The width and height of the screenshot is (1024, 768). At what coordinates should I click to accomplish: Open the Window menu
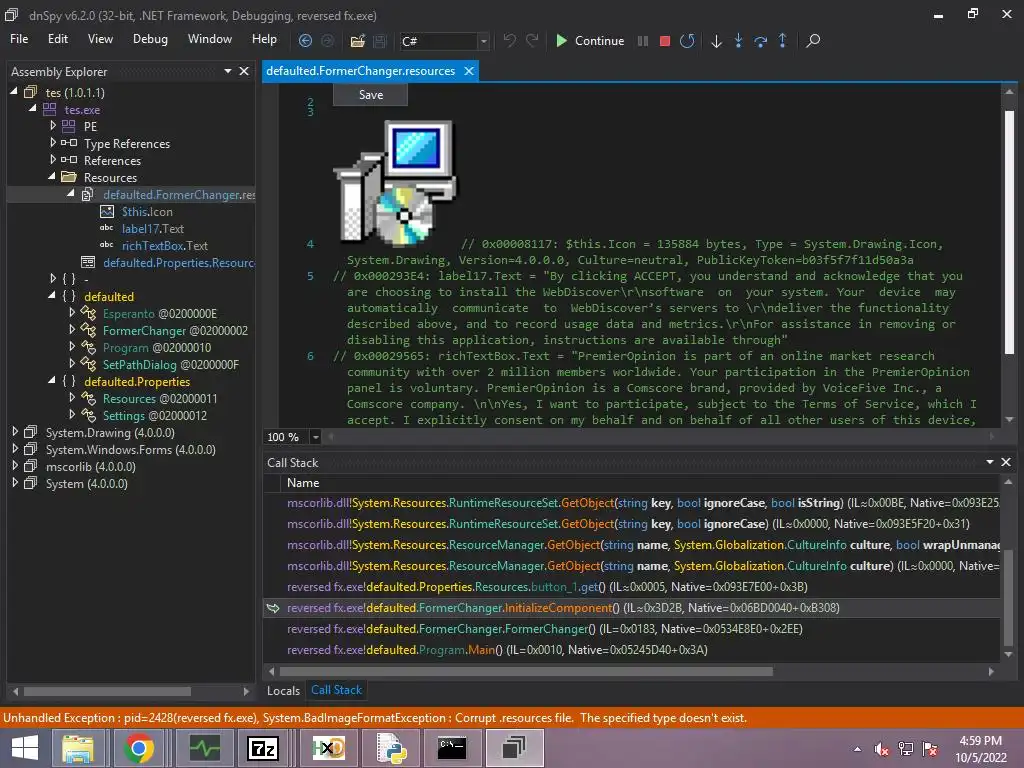(210, 39)
